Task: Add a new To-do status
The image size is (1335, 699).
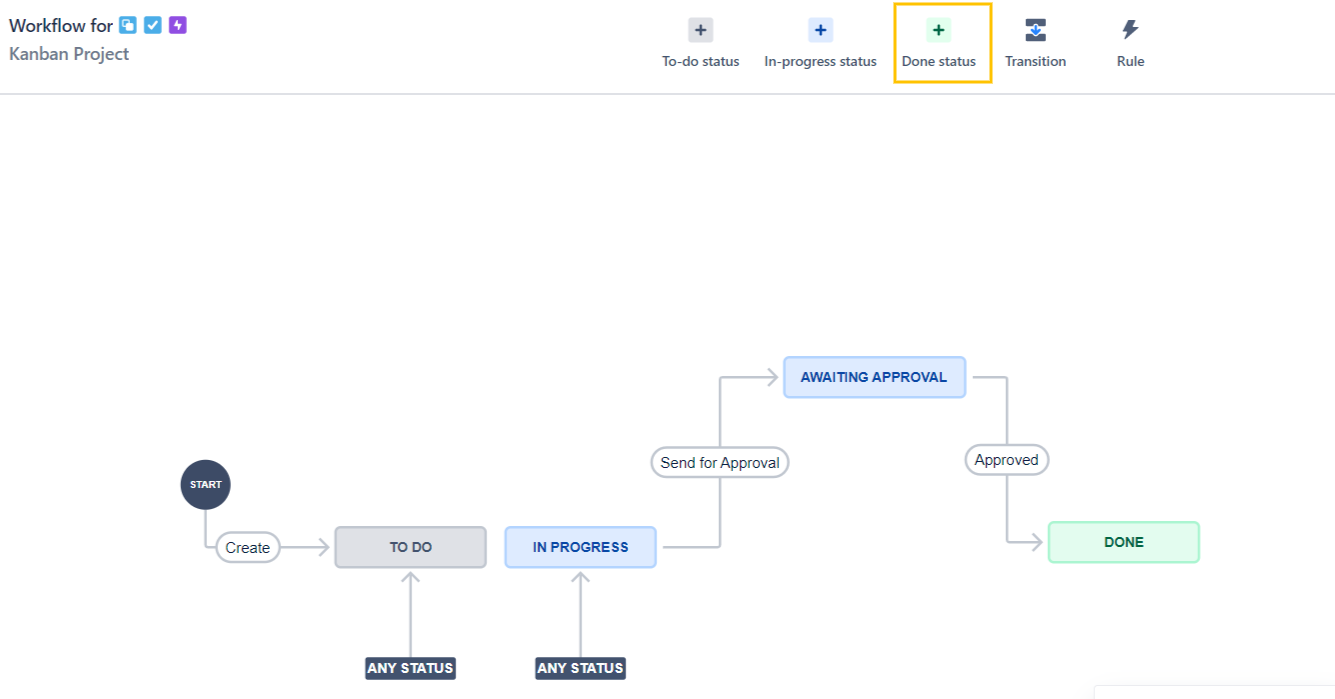Action: point(700,44)
